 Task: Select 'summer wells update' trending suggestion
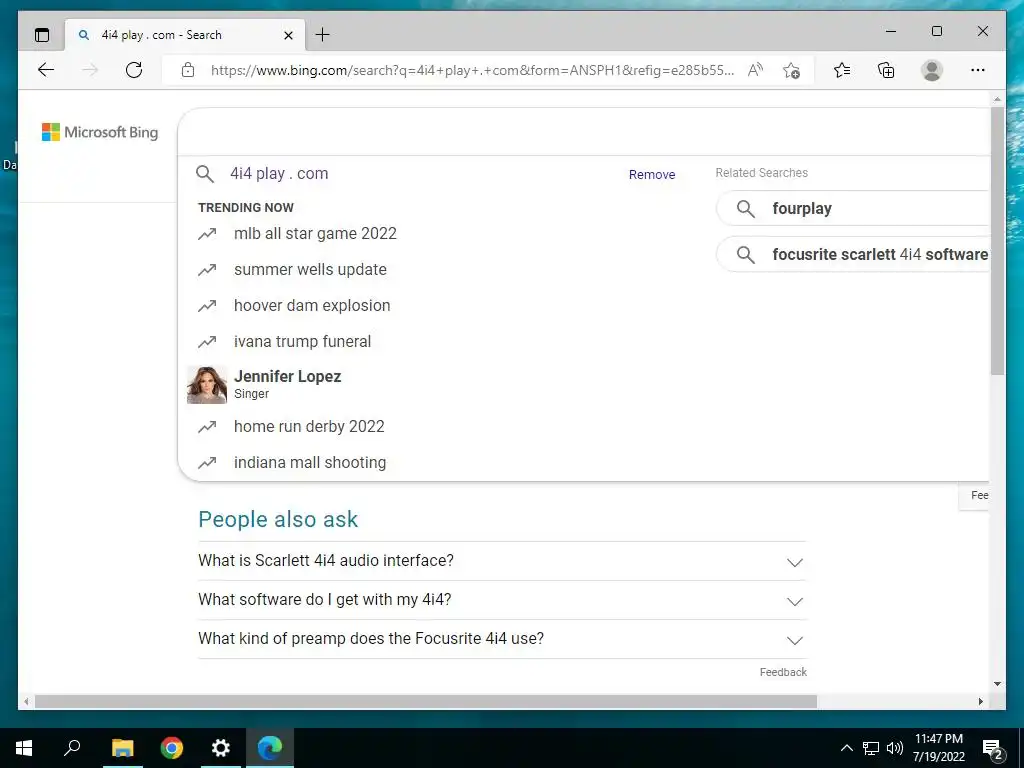(310, 270)
